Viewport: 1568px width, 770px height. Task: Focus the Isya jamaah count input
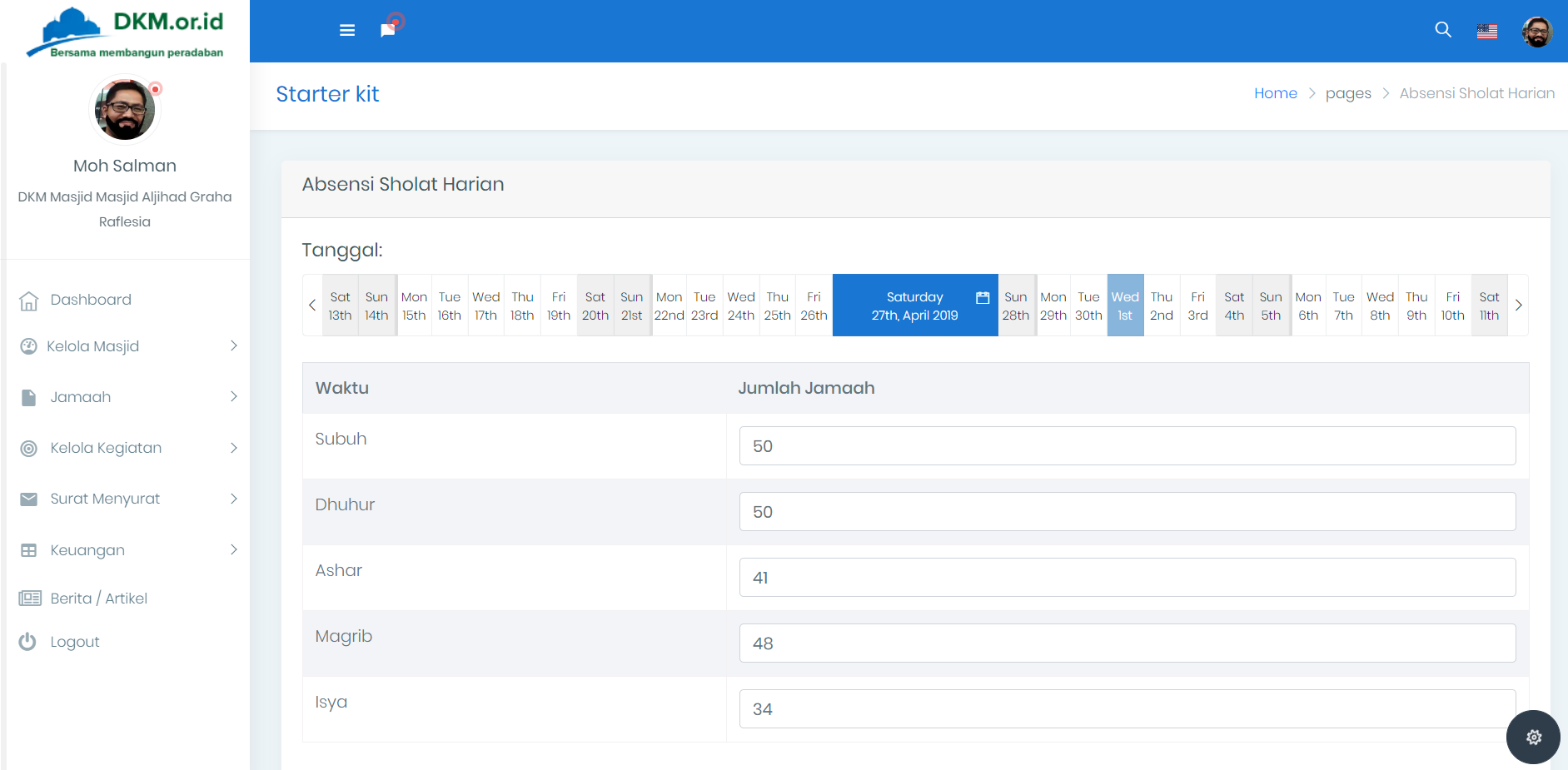click(1127, 709)
